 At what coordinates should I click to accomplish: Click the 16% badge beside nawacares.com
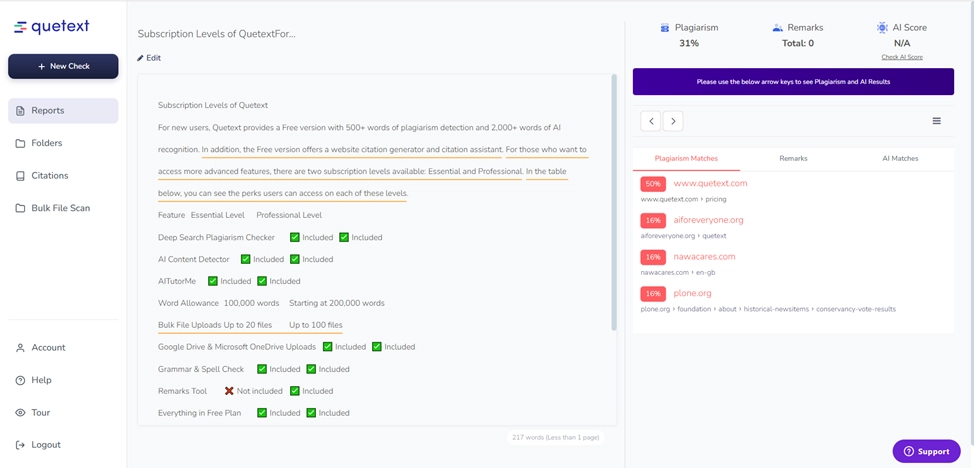tap(653, 257)
